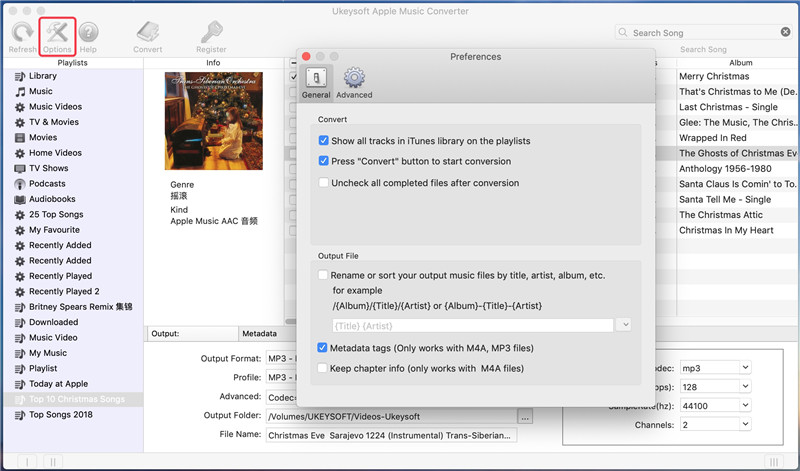Click the rename pattern text field
This screenshot has width=800, height=471.
click(x=472, y=325)
